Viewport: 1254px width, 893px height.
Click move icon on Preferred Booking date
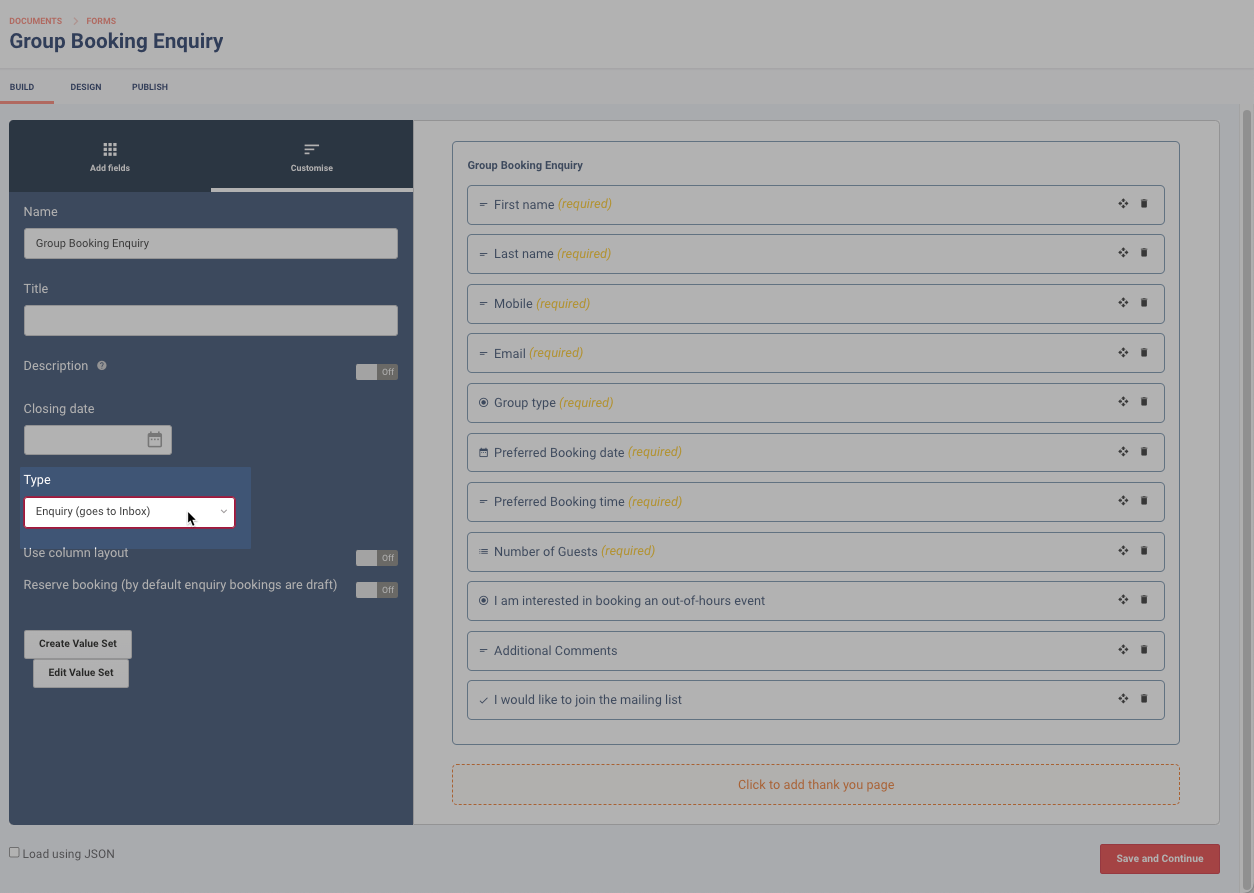(1123, 452)
